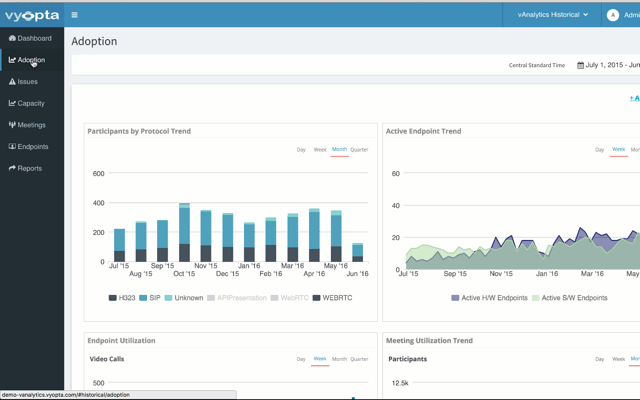This screenshot has width=640, height=400.
Task: Toggle SIP series in protocol legend
Action: click(150, 298)
